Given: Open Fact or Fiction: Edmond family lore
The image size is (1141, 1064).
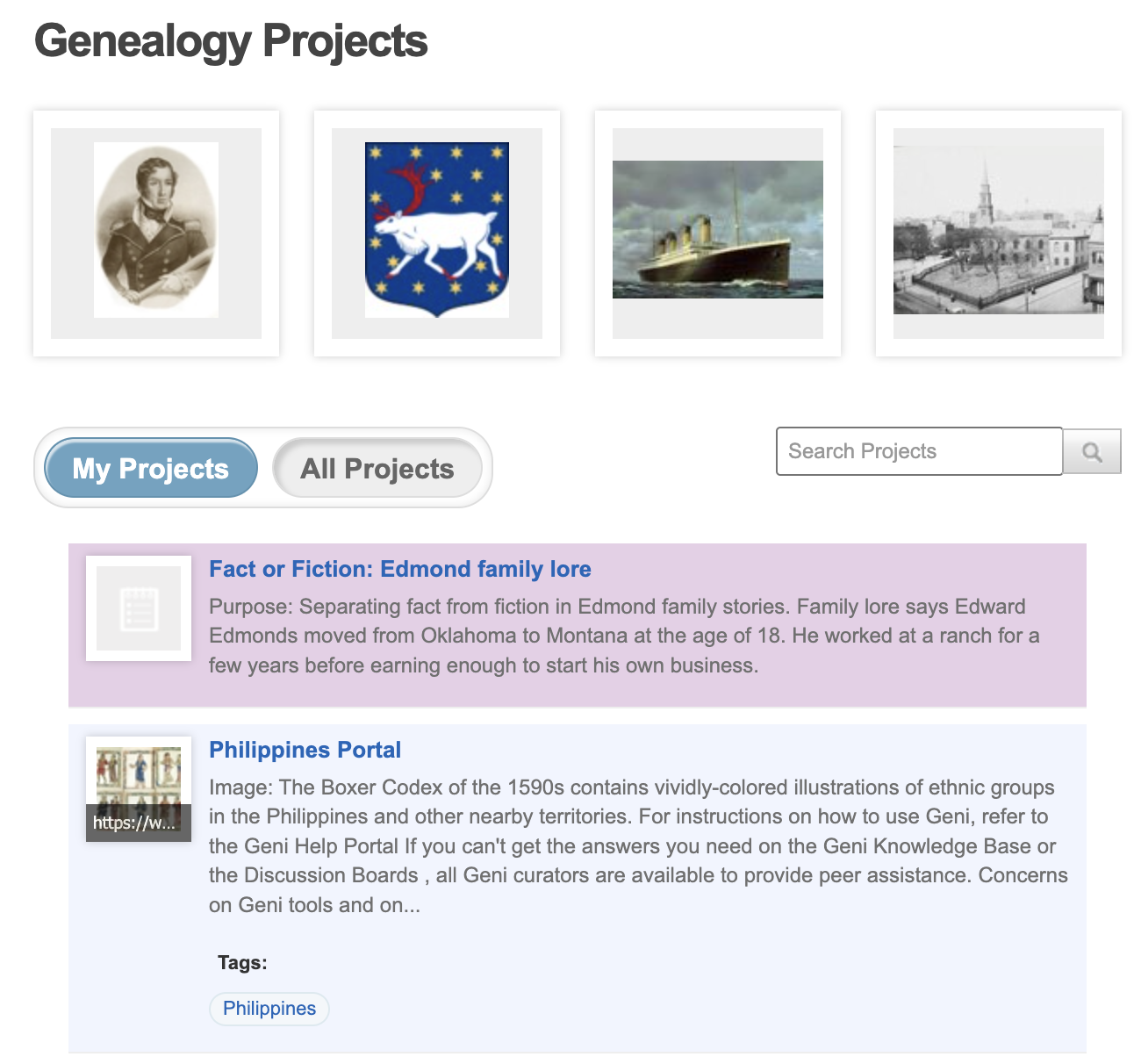Looking at the screenshot, I should [x=400, y=569].
